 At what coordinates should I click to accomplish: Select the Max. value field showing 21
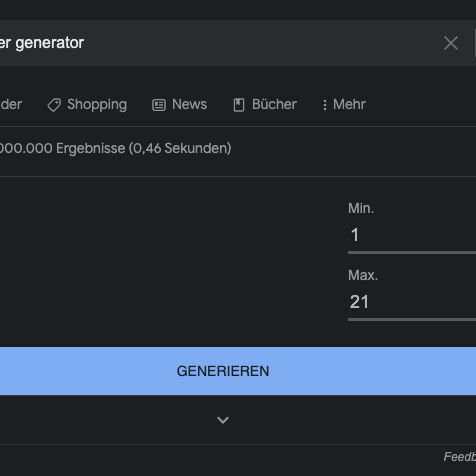coord(412,302)
